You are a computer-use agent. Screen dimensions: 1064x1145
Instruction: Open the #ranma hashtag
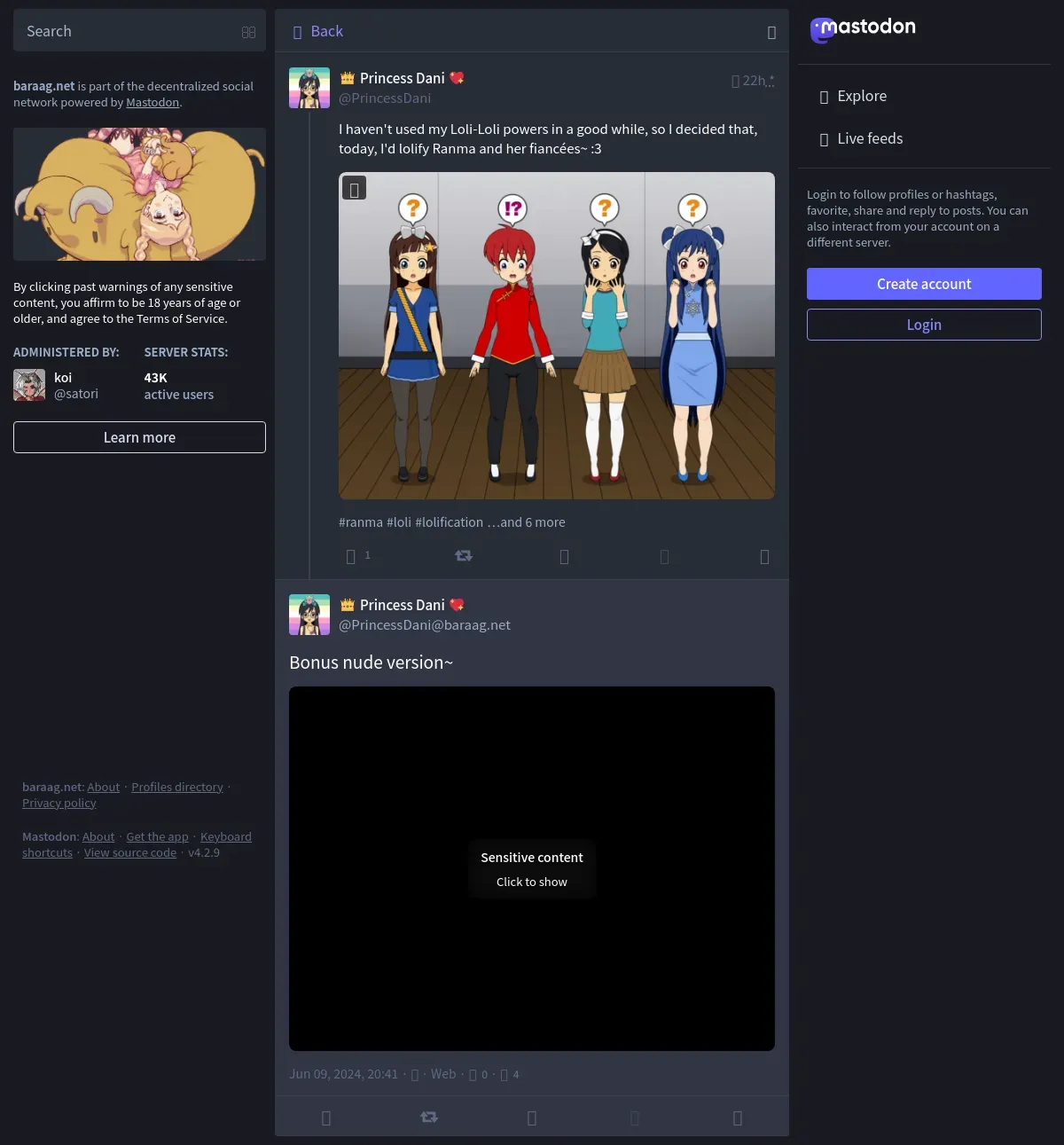tap(361, 522)
